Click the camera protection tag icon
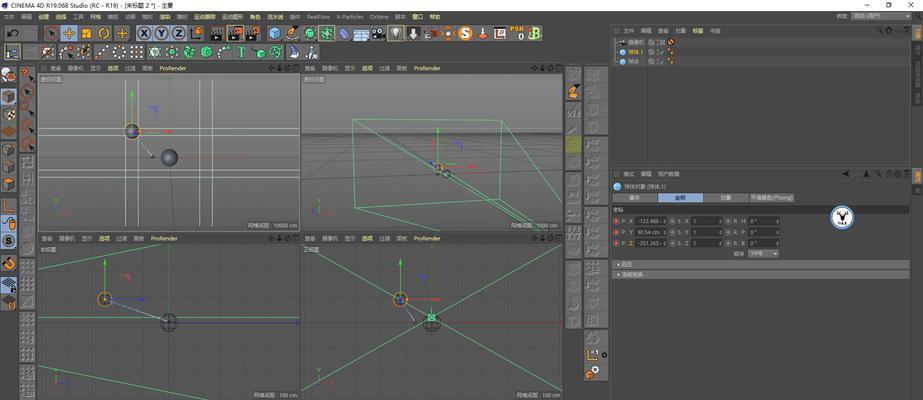923x400 pixels. (x=670, y=42)
